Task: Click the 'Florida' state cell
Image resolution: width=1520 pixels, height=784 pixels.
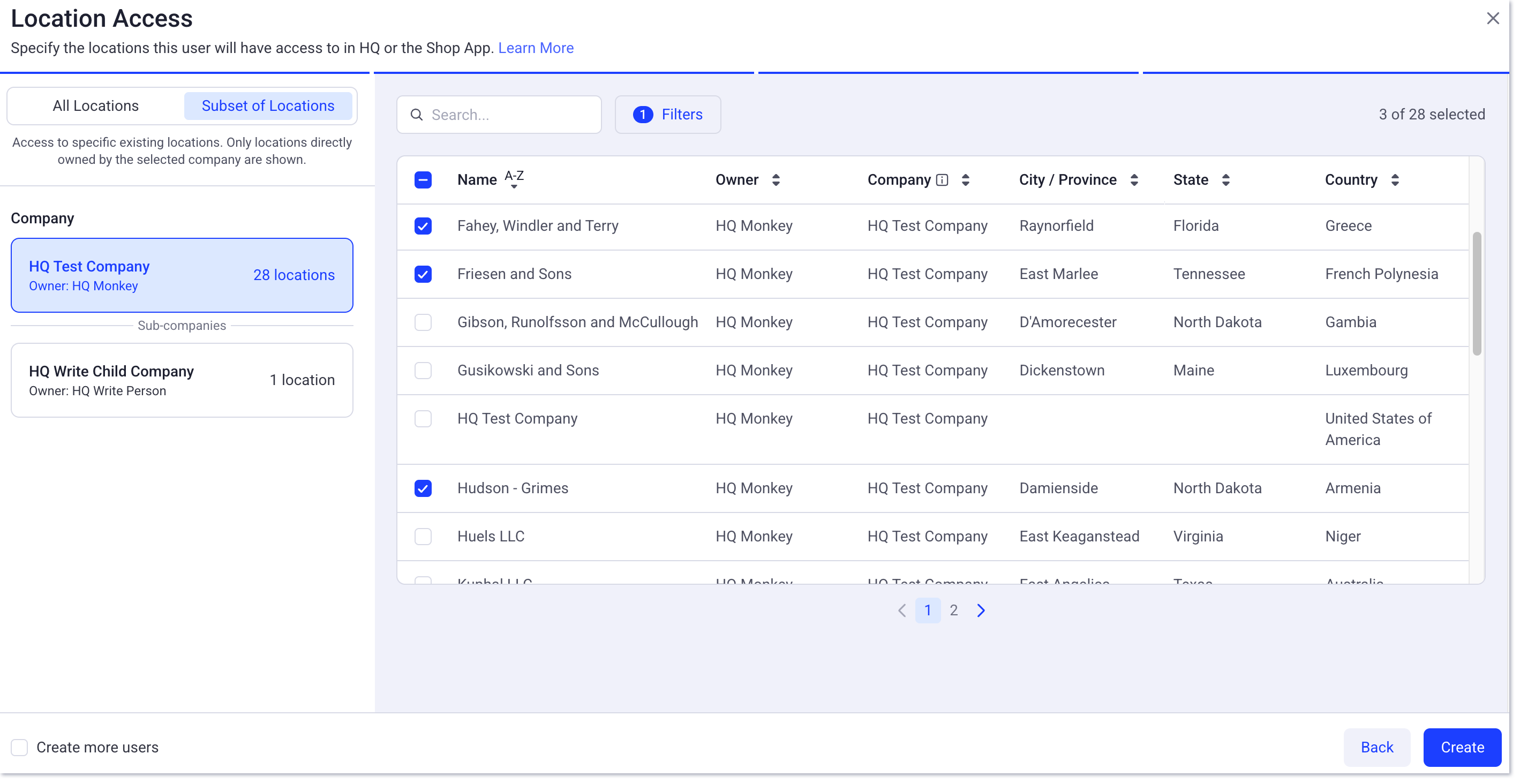Action: [x=1195, y=226]
